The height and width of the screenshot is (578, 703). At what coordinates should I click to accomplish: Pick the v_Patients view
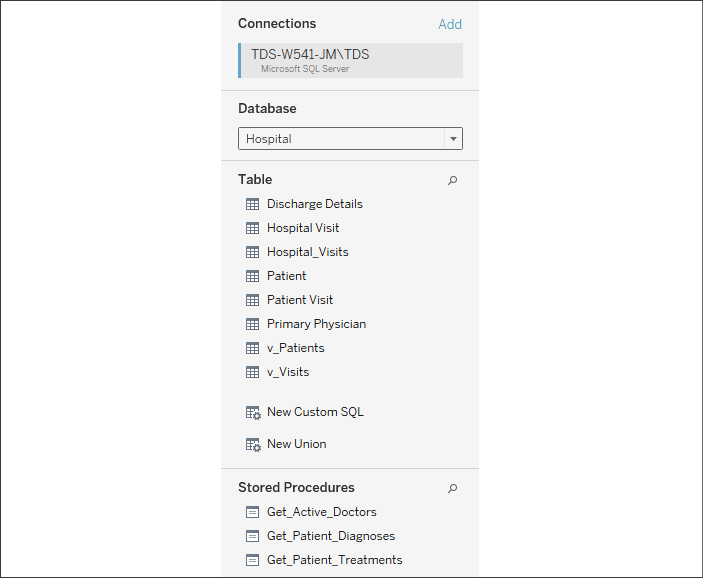click(x=295, y=348)
